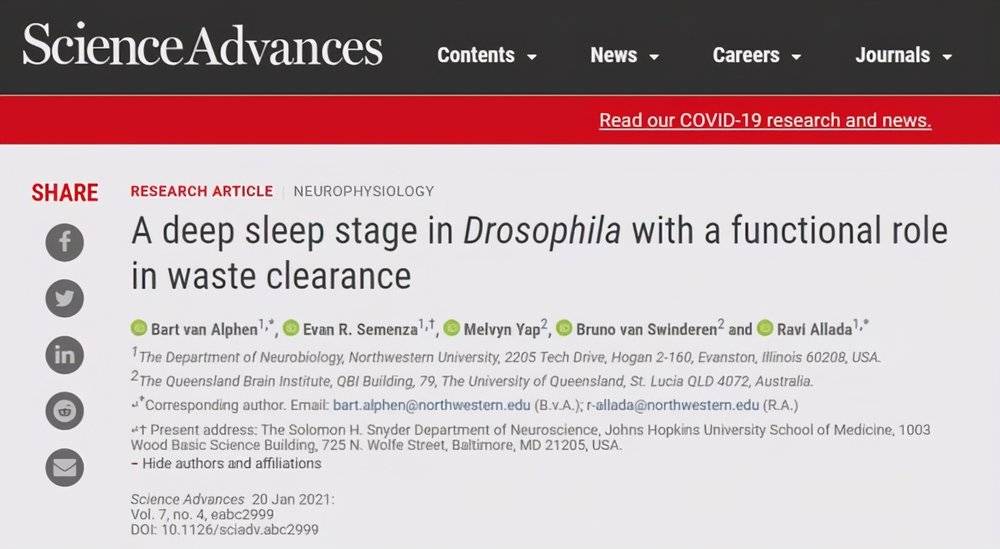1000x549 pixels.
Task: Click the Science Advances 20 Jan 2021 line
Action: tap(232, 499)
